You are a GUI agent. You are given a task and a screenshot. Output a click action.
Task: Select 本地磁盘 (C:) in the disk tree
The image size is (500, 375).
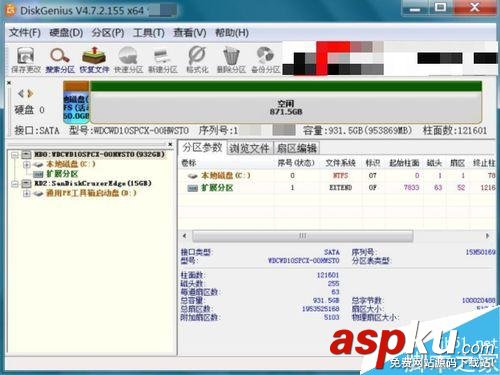click(x=71, y=164)
